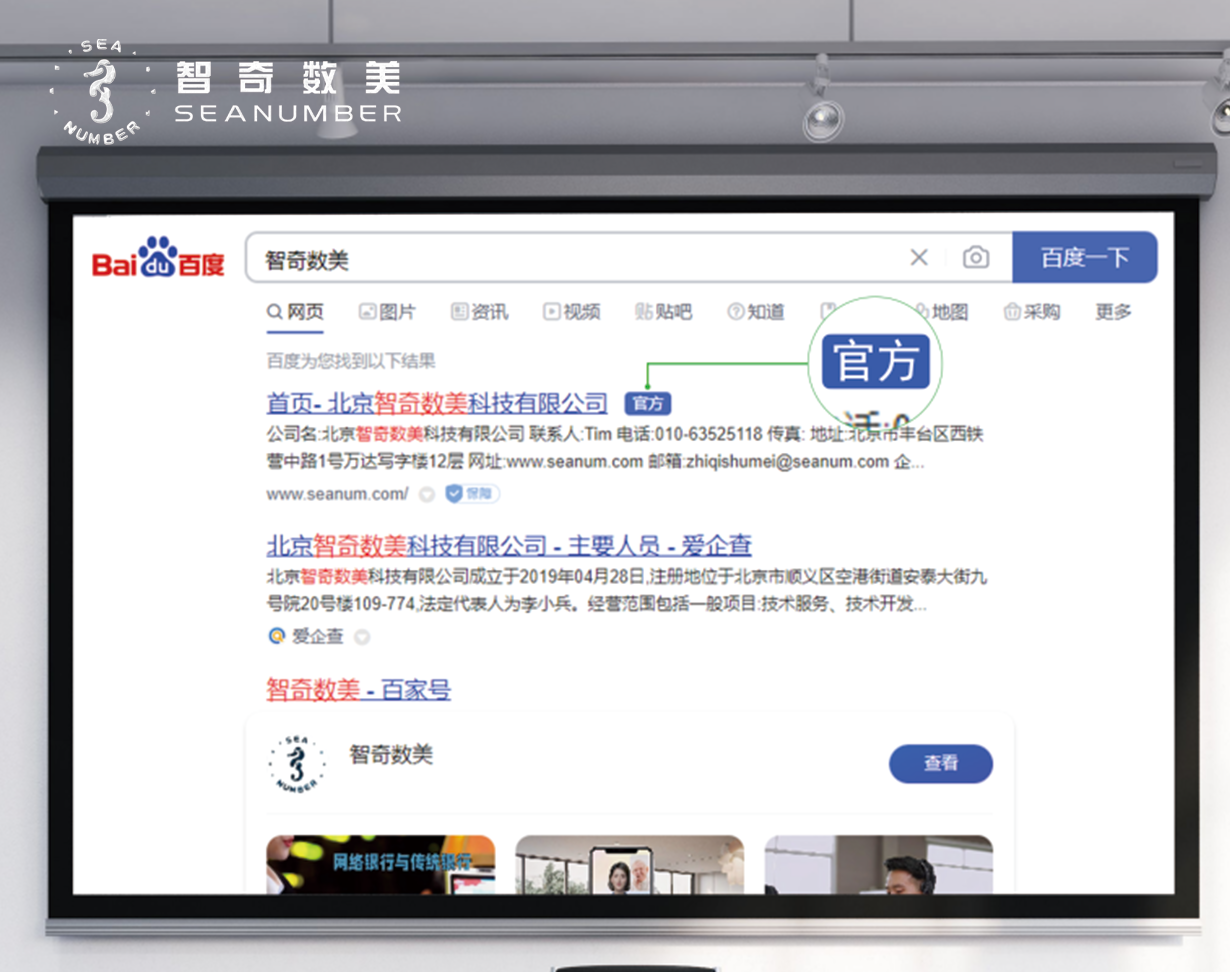Click the www.seanum.com/ URL
1230x972 pixels.
[x=337, y=493]
